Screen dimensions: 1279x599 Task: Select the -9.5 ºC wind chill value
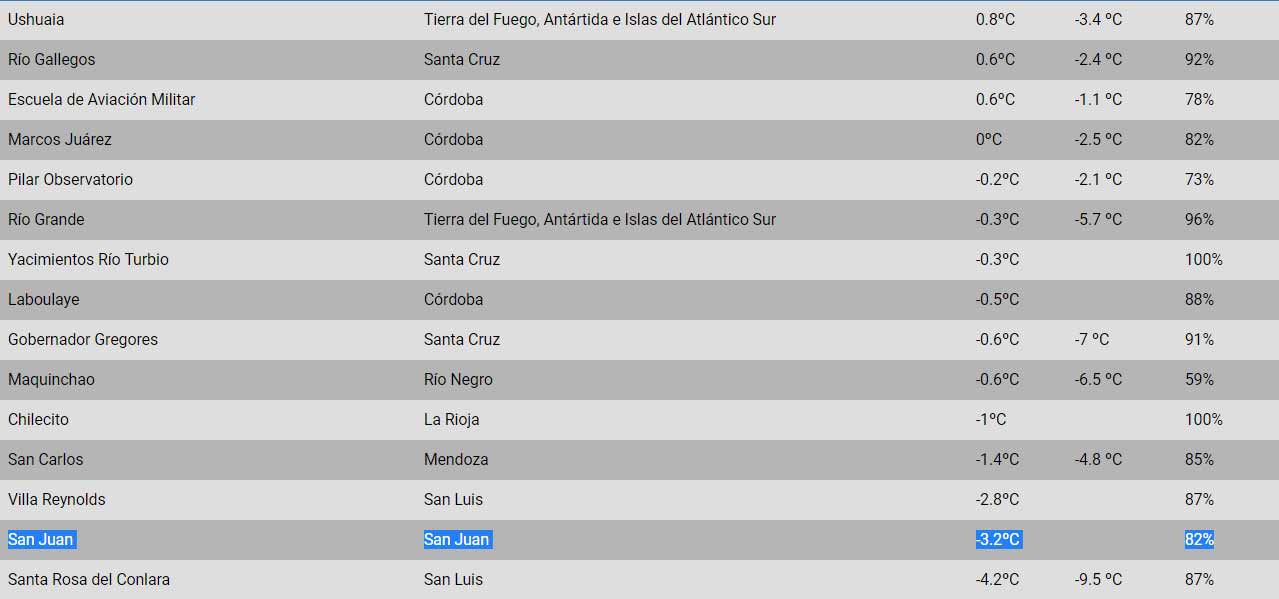(1098, 580)
